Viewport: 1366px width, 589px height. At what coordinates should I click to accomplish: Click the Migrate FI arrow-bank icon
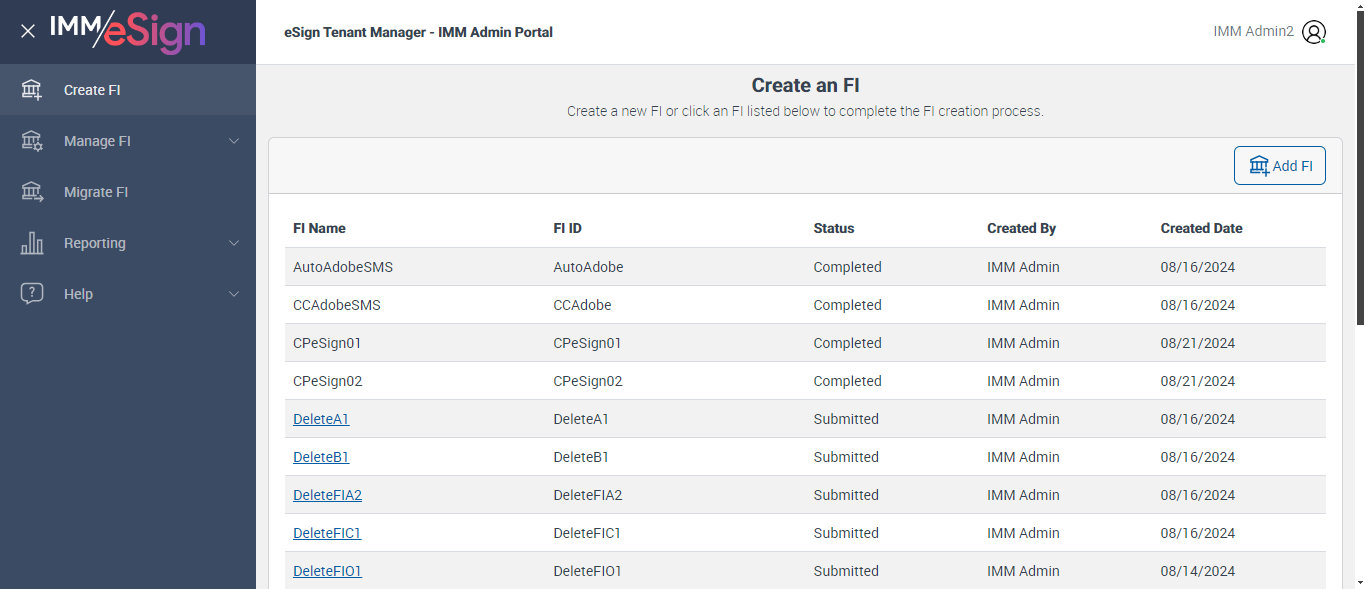coord(32,192)
